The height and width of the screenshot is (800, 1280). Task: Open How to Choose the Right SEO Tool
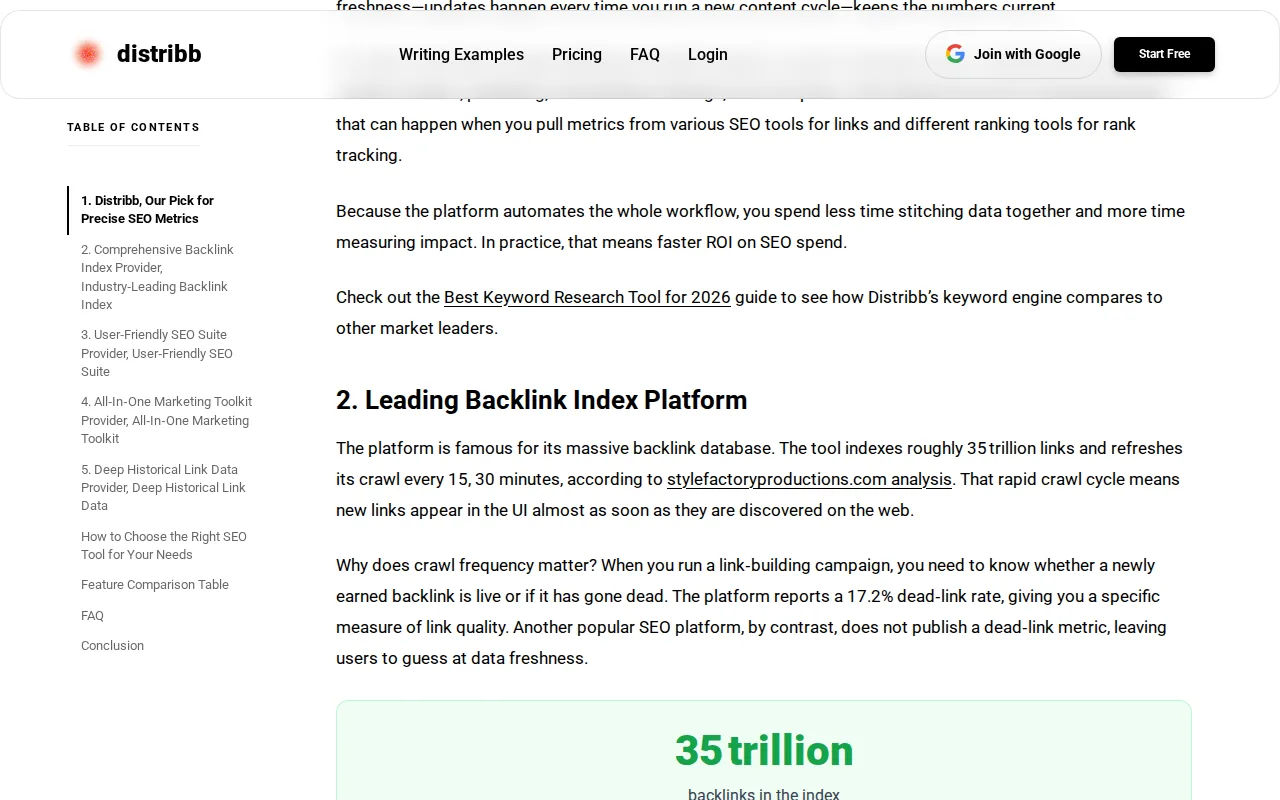pos(164,545)
